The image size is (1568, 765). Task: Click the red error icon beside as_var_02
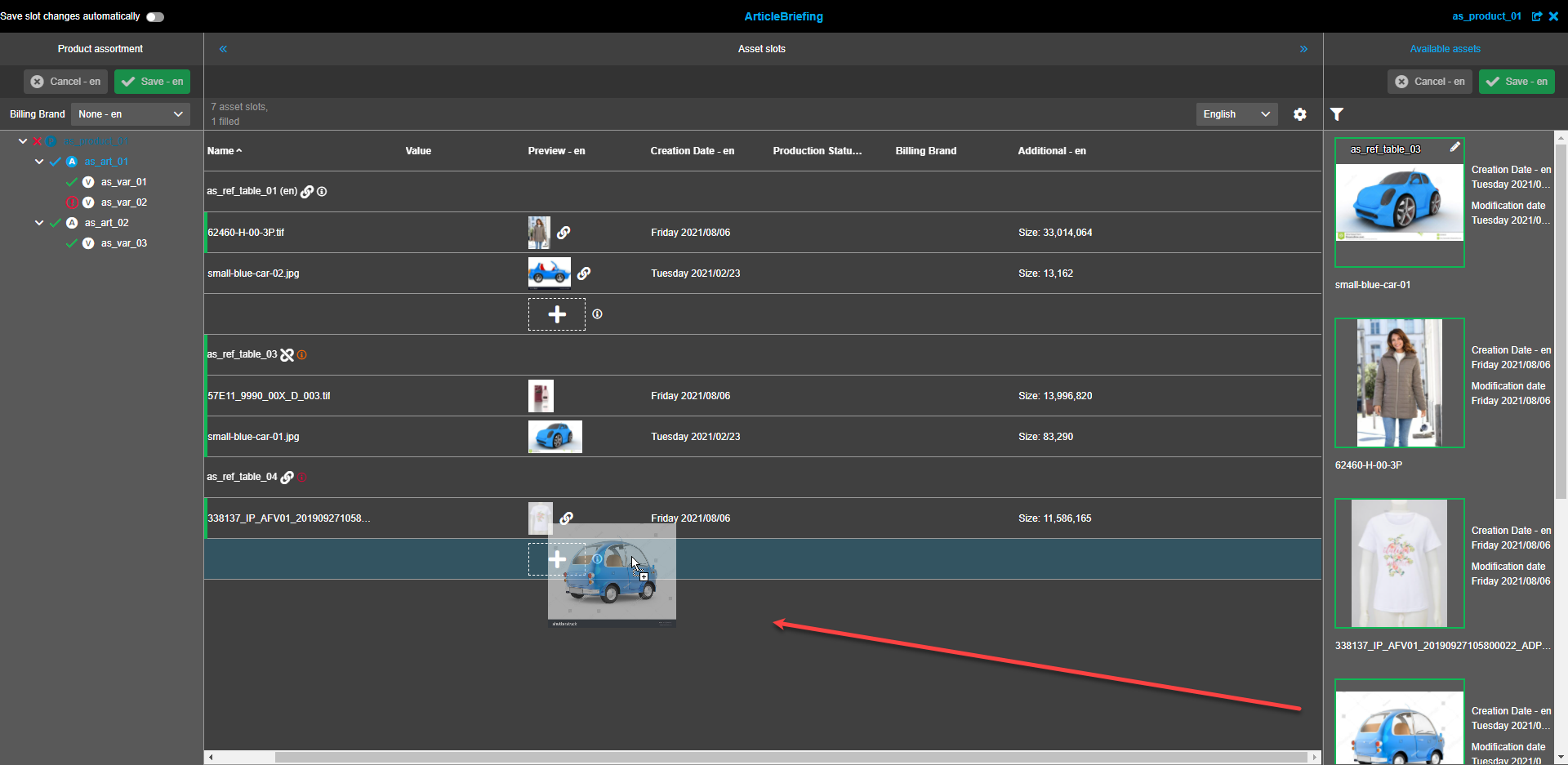[71, 202]
